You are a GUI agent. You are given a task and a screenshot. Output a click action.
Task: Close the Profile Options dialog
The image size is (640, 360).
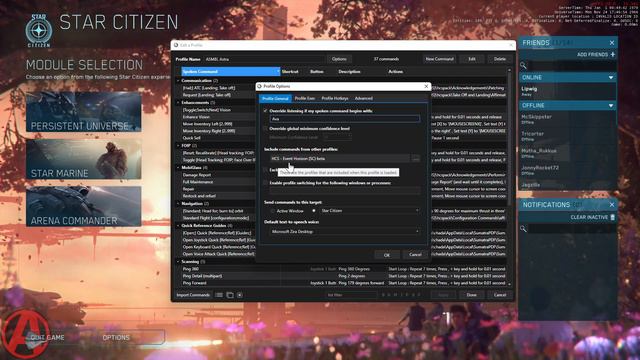[426, 86]
